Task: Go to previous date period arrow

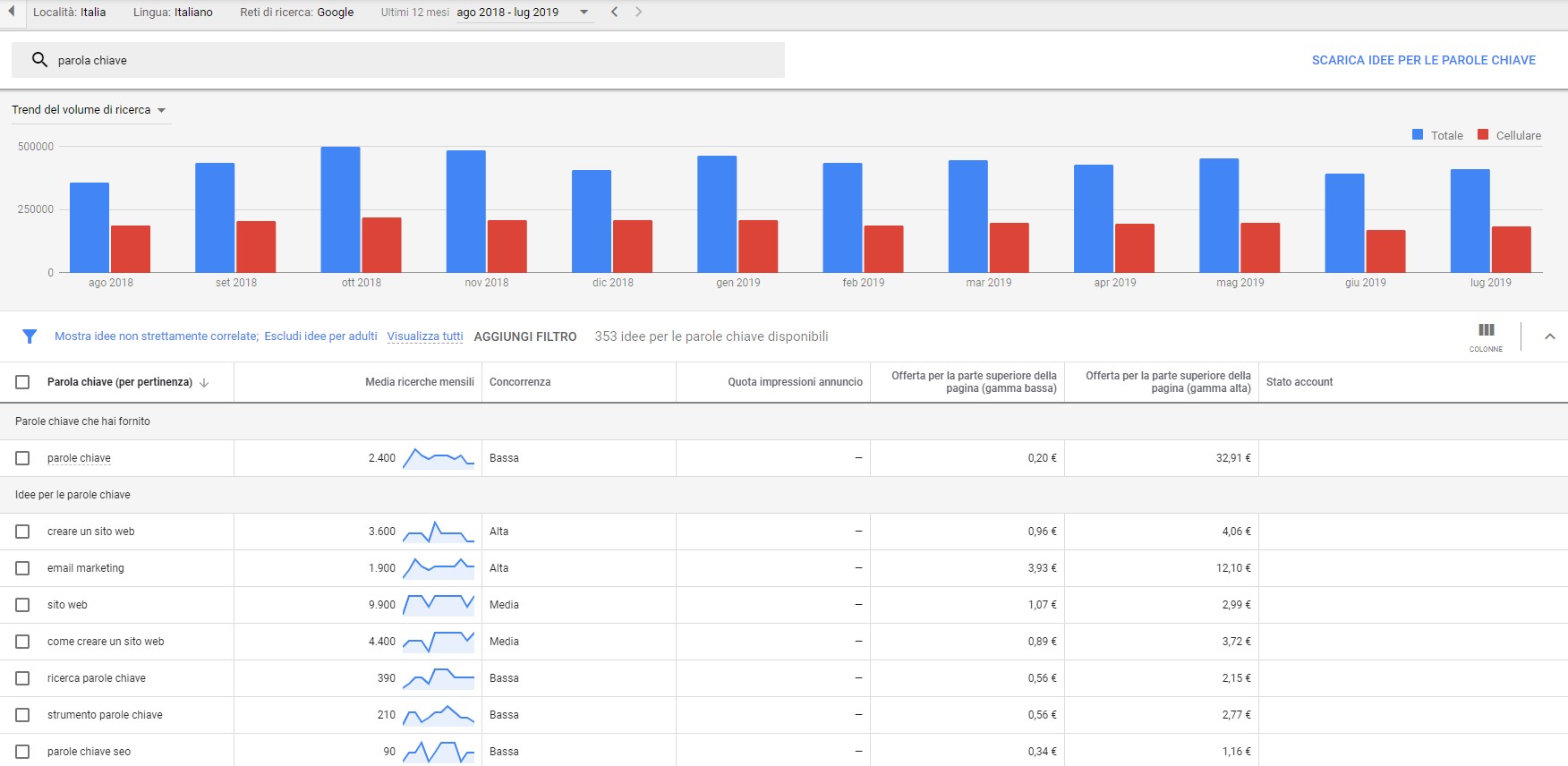Action: coord(614,12)
